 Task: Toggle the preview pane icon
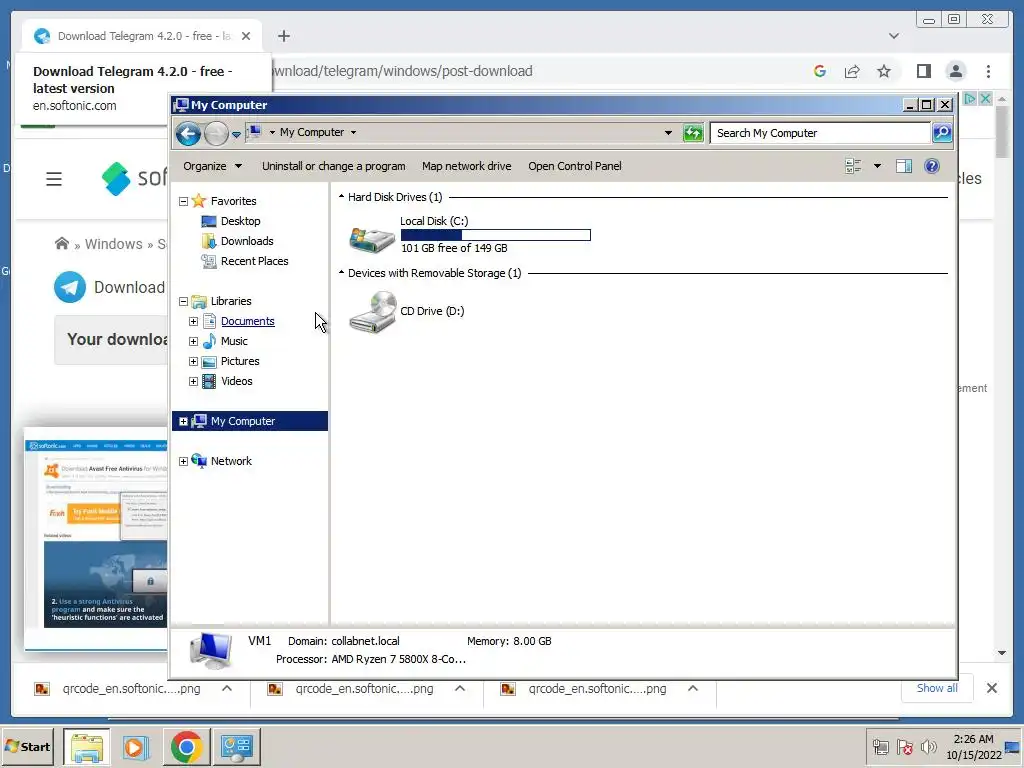(x=904, y=166)
